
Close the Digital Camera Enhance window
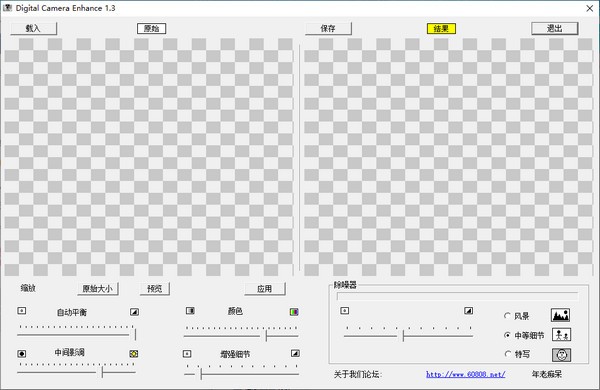590,8
